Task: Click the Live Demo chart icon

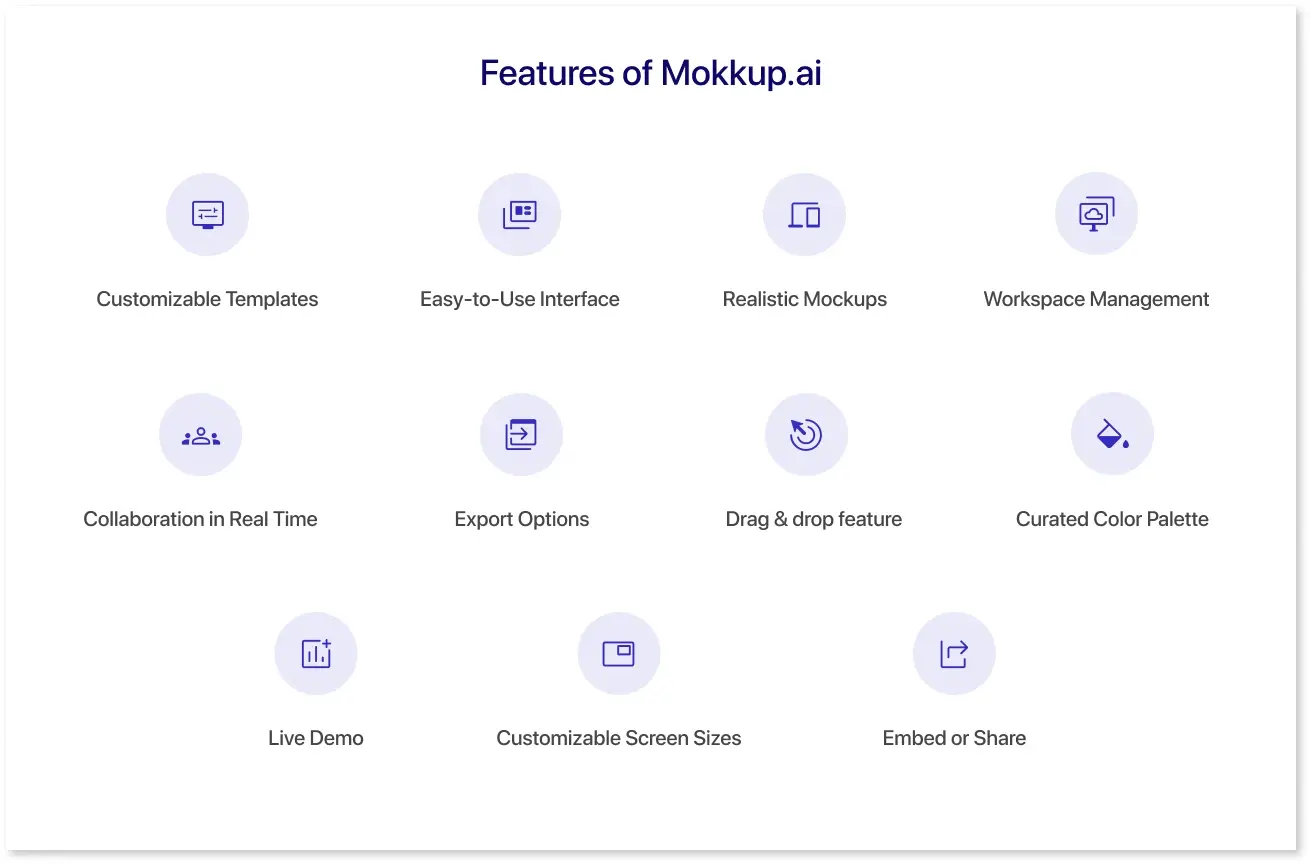Action: coord(316,654)
